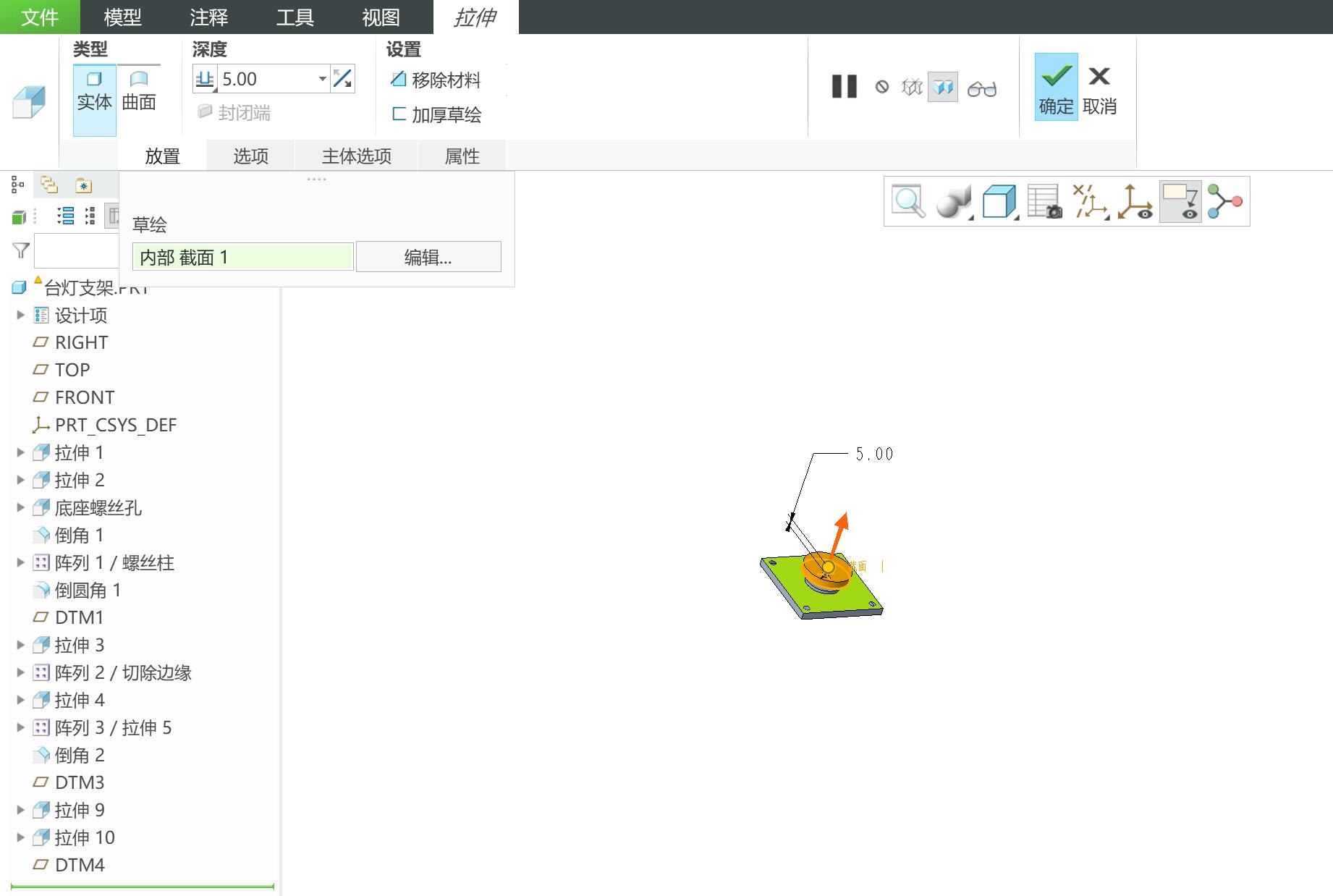Switch to the 注释 ribbon tab
1333x896 pixels.
coord(208,17)
